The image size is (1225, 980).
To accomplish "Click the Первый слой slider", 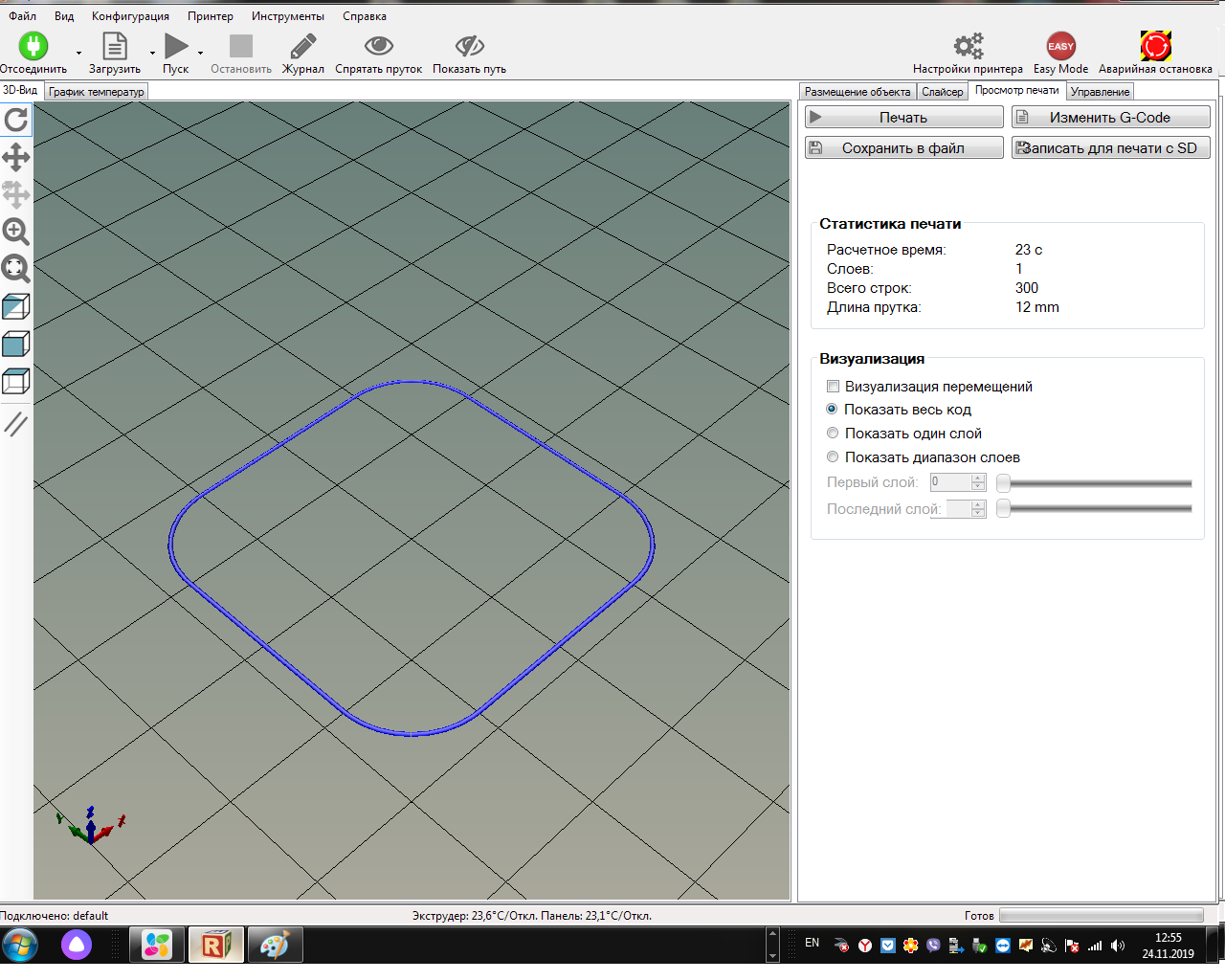I will point(1096,483).
